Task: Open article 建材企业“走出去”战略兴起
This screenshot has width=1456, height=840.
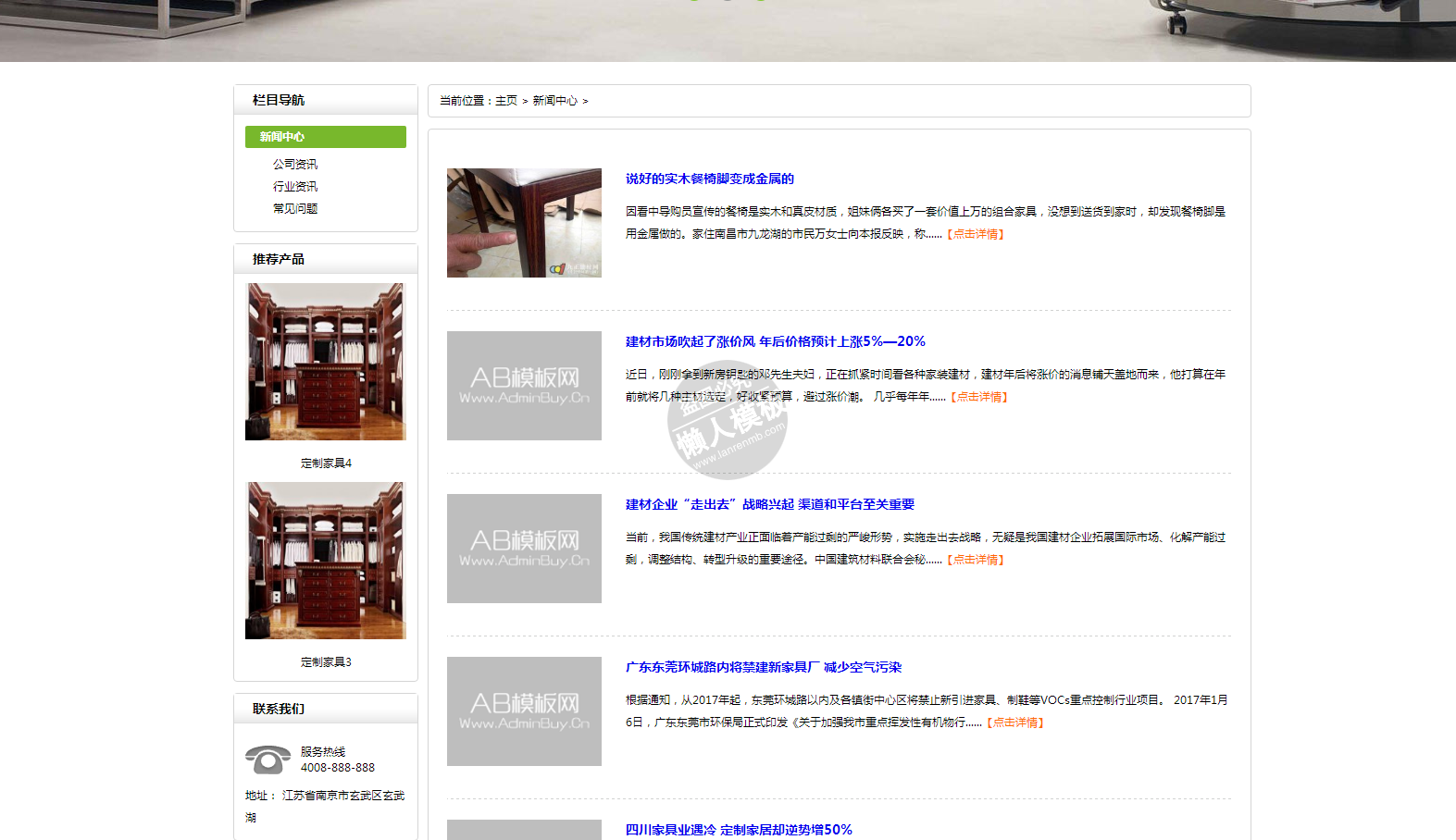Action: (769, 504)
